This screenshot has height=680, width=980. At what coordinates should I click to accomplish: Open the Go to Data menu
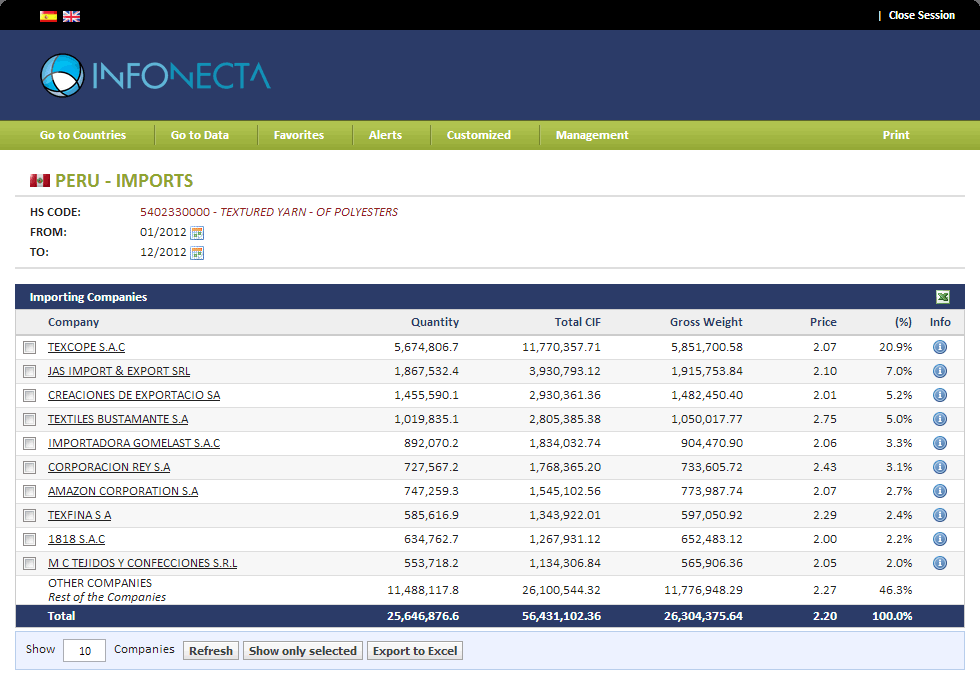pyautogui.click(x=200, y=135)
